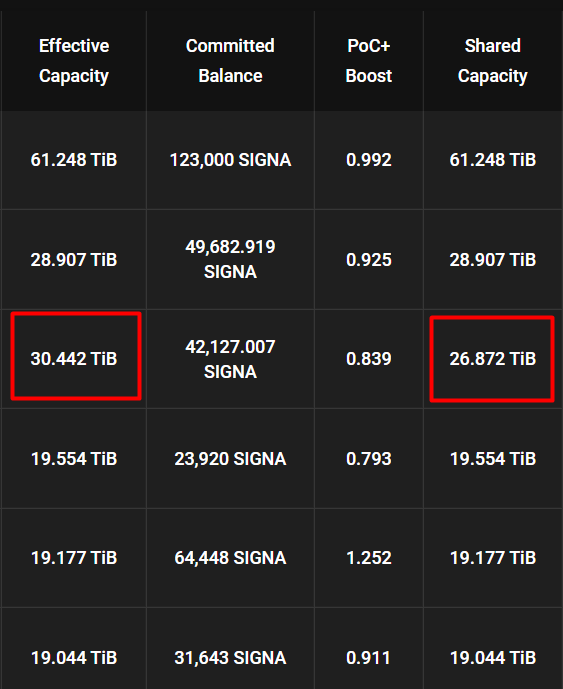Select the 42,127.007 SIGNA balance cell

pos(230,359)
